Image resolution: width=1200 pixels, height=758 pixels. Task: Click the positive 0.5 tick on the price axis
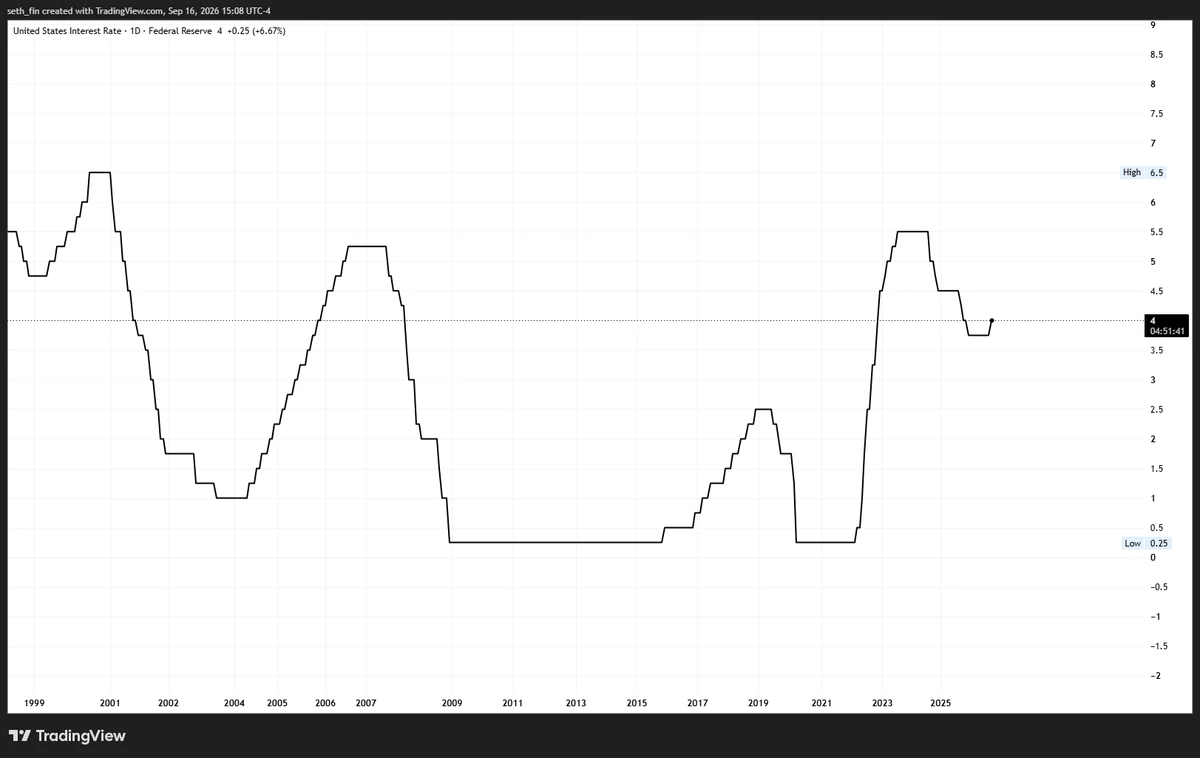[1156, 527]
